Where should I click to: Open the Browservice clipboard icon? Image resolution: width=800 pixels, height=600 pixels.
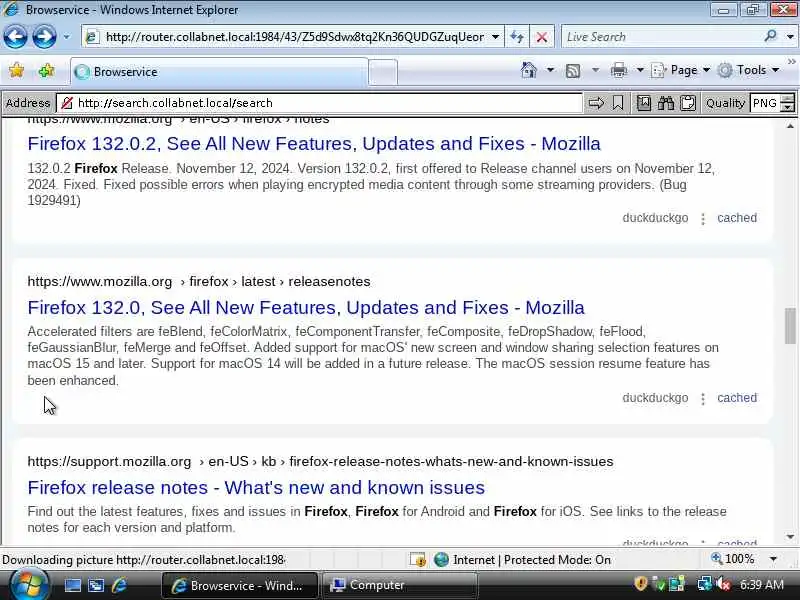pos(688,103)
